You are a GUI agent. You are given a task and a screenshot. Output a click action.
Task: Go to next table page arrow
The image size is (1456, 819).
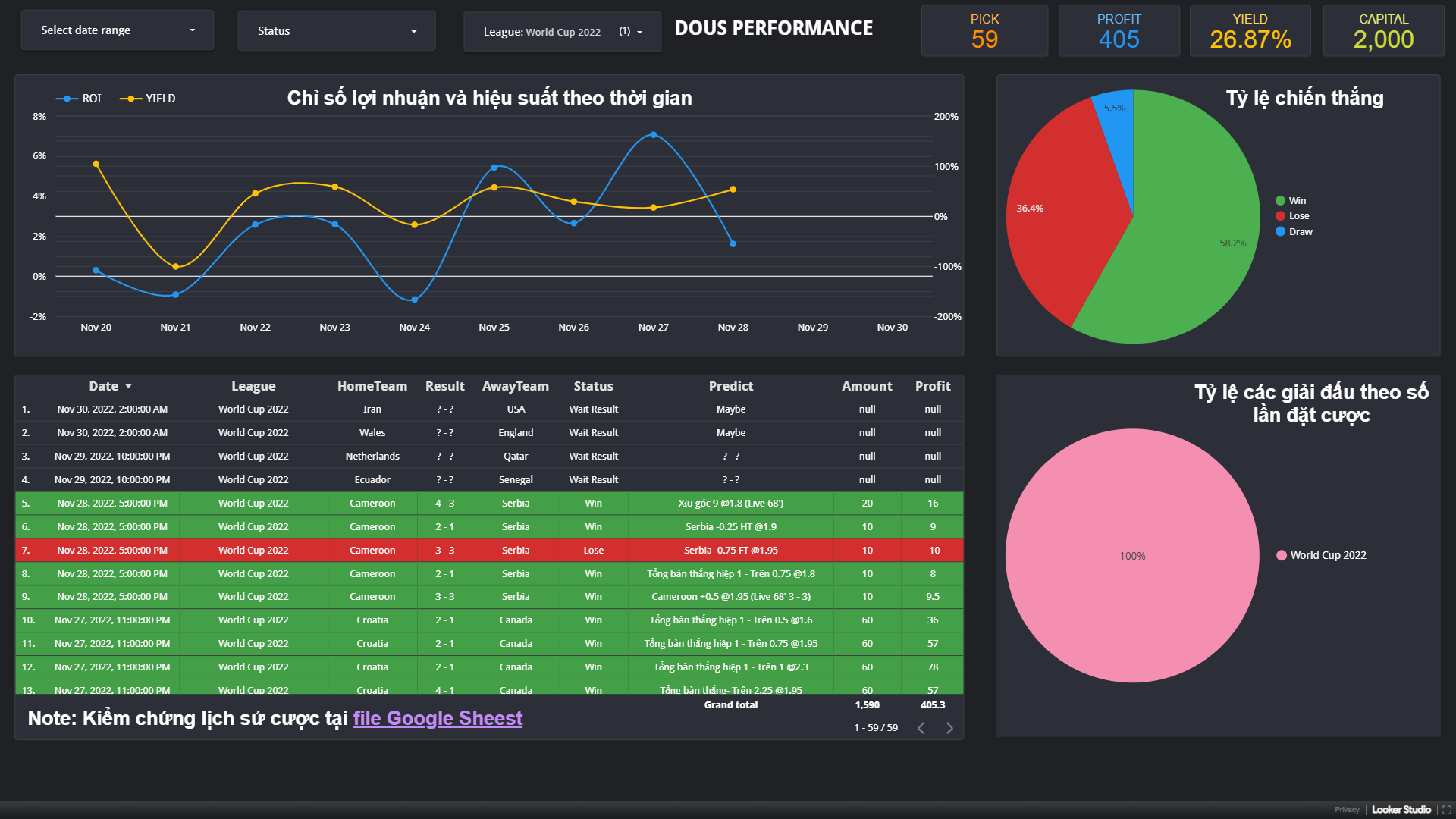pos(949,728)
